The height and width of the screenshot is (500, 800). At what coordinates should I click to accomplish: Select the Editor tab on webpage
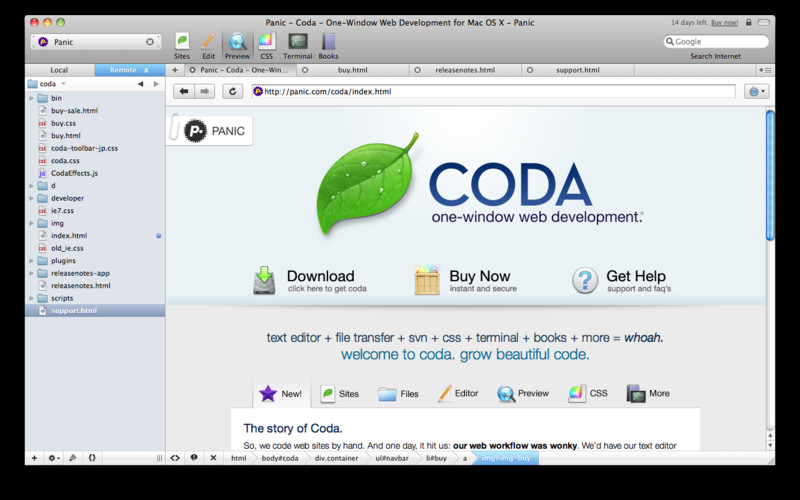tap(458, 393)
